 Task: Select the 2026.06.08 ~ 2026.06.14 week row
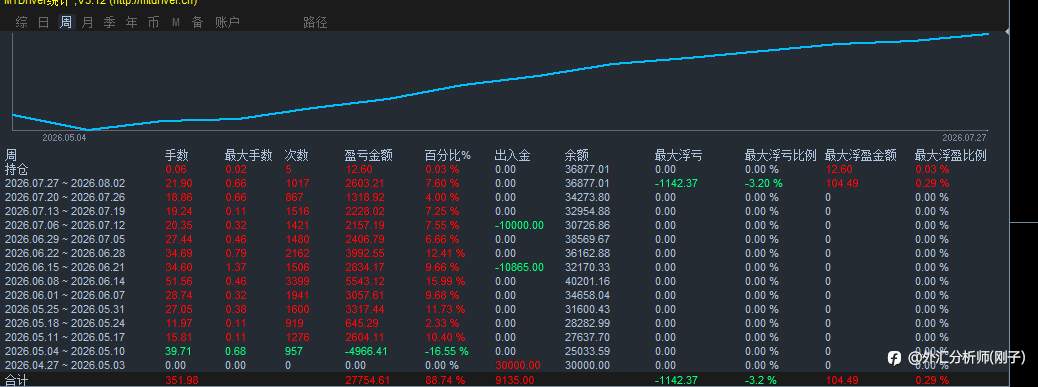click(x=503, y=281)
